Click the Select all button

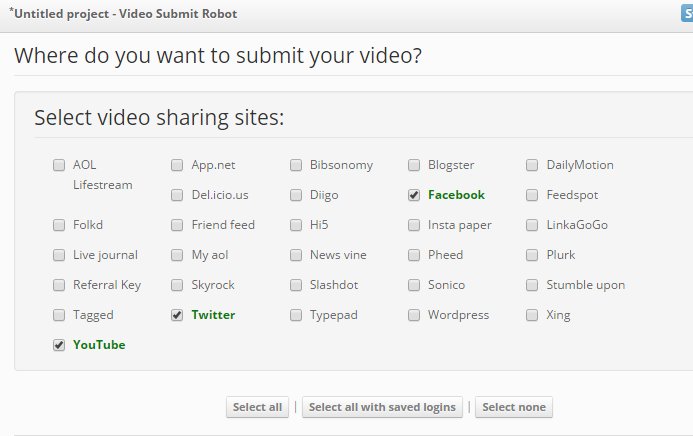257,407
